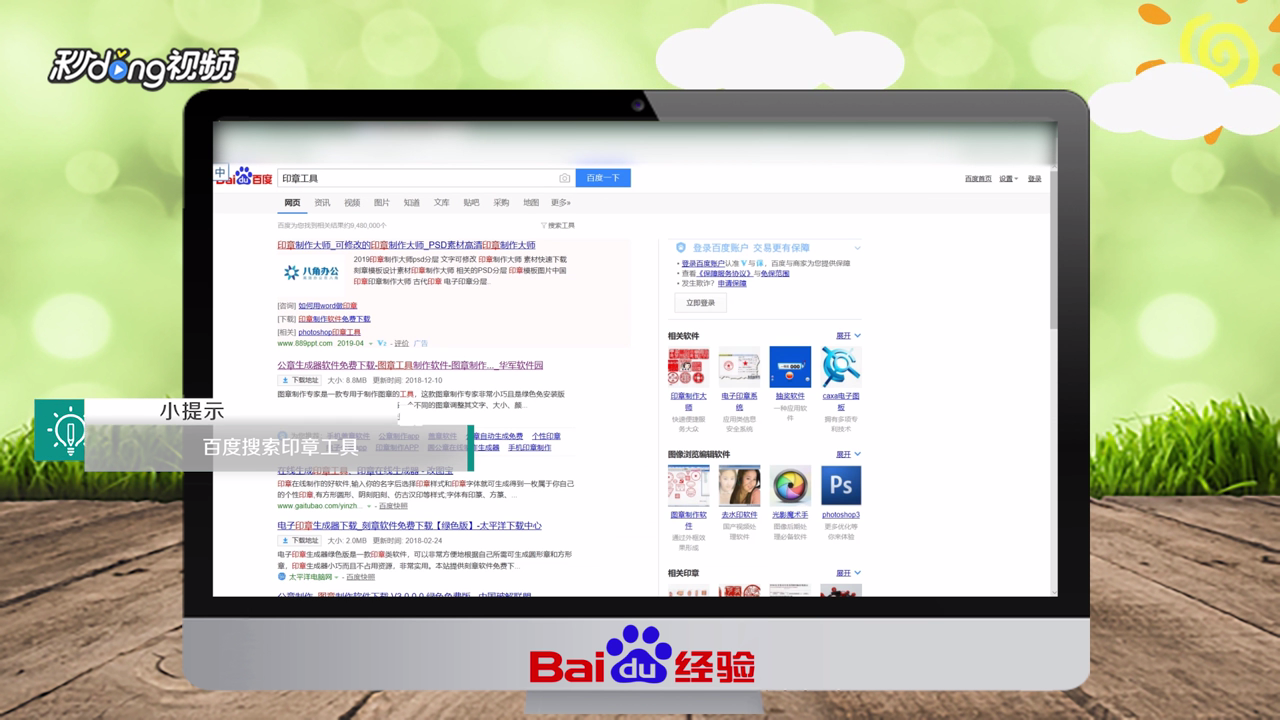Open the link photoshop印章工具
This screenshot has width=1280, height=720.
pyautogui.click(x=329, y=332)
